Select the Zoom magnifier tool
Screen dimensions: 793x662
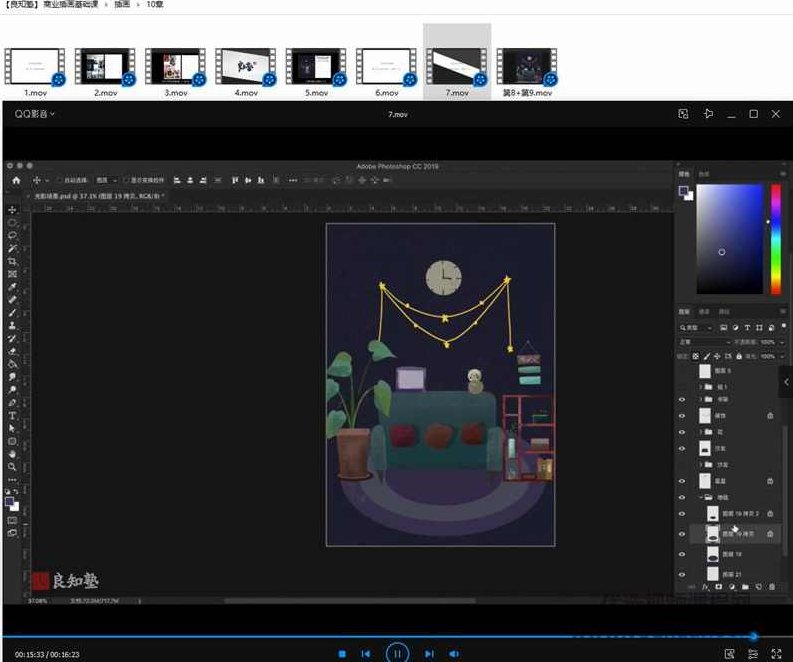click(13, 466)
